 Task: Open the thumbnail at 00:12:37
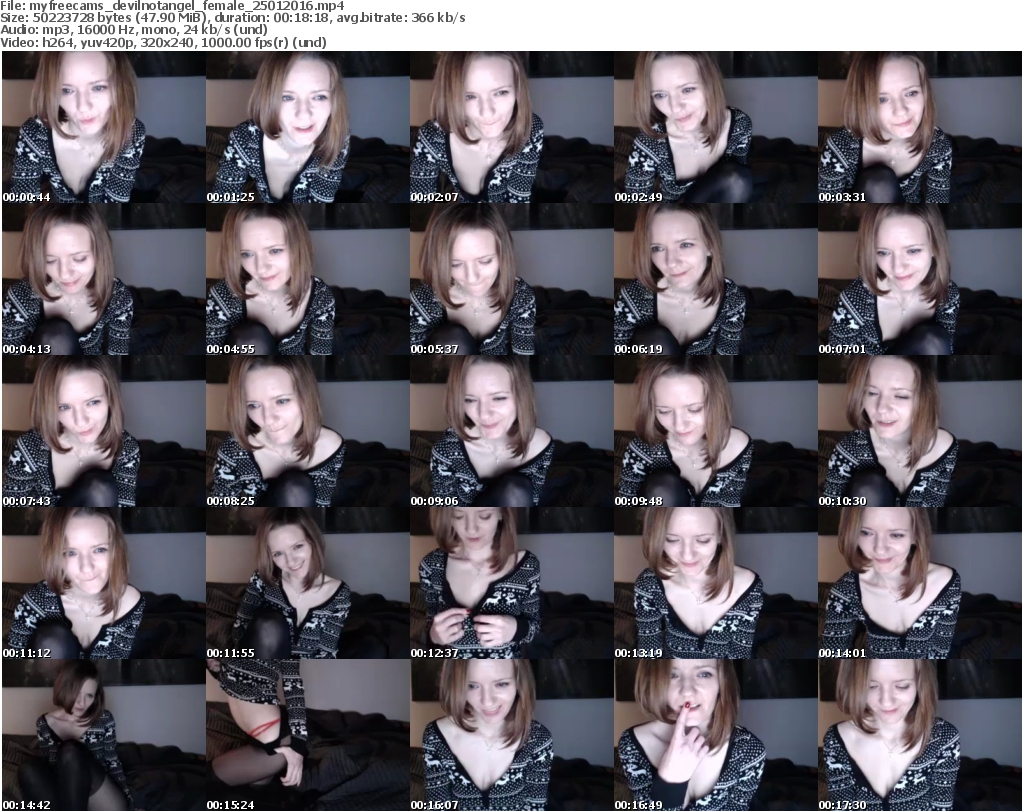(511, 583)
